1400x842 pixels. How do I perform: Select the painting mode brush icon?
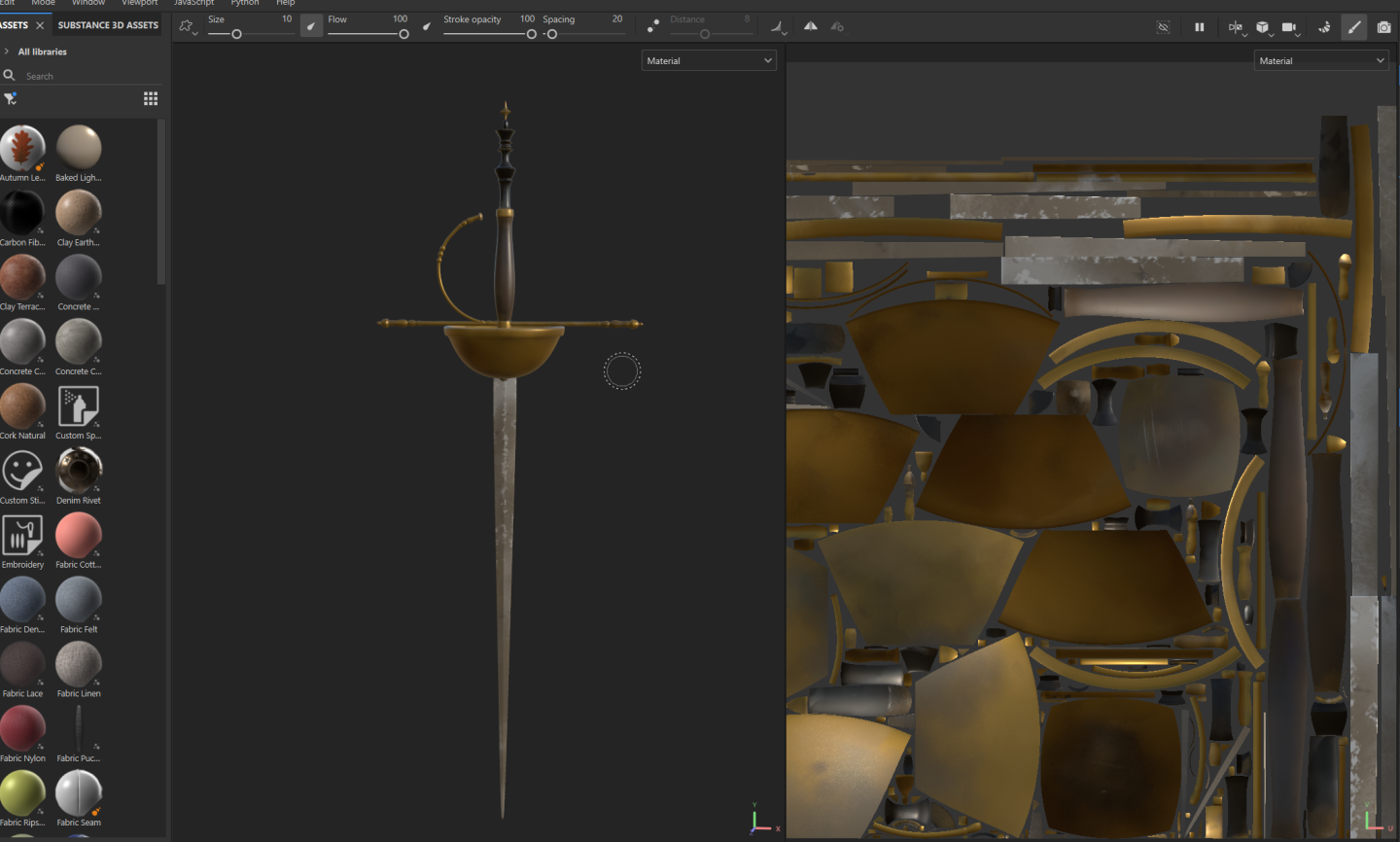coord(1354,27)
